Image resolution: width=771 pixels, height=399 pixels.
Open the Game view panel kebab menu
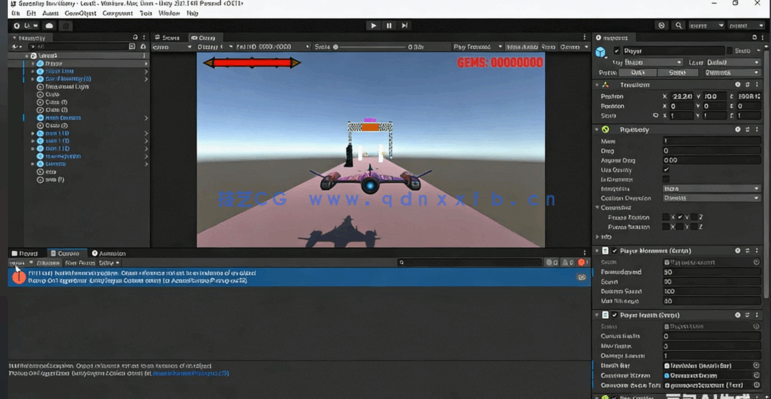[x=584, y=37]
